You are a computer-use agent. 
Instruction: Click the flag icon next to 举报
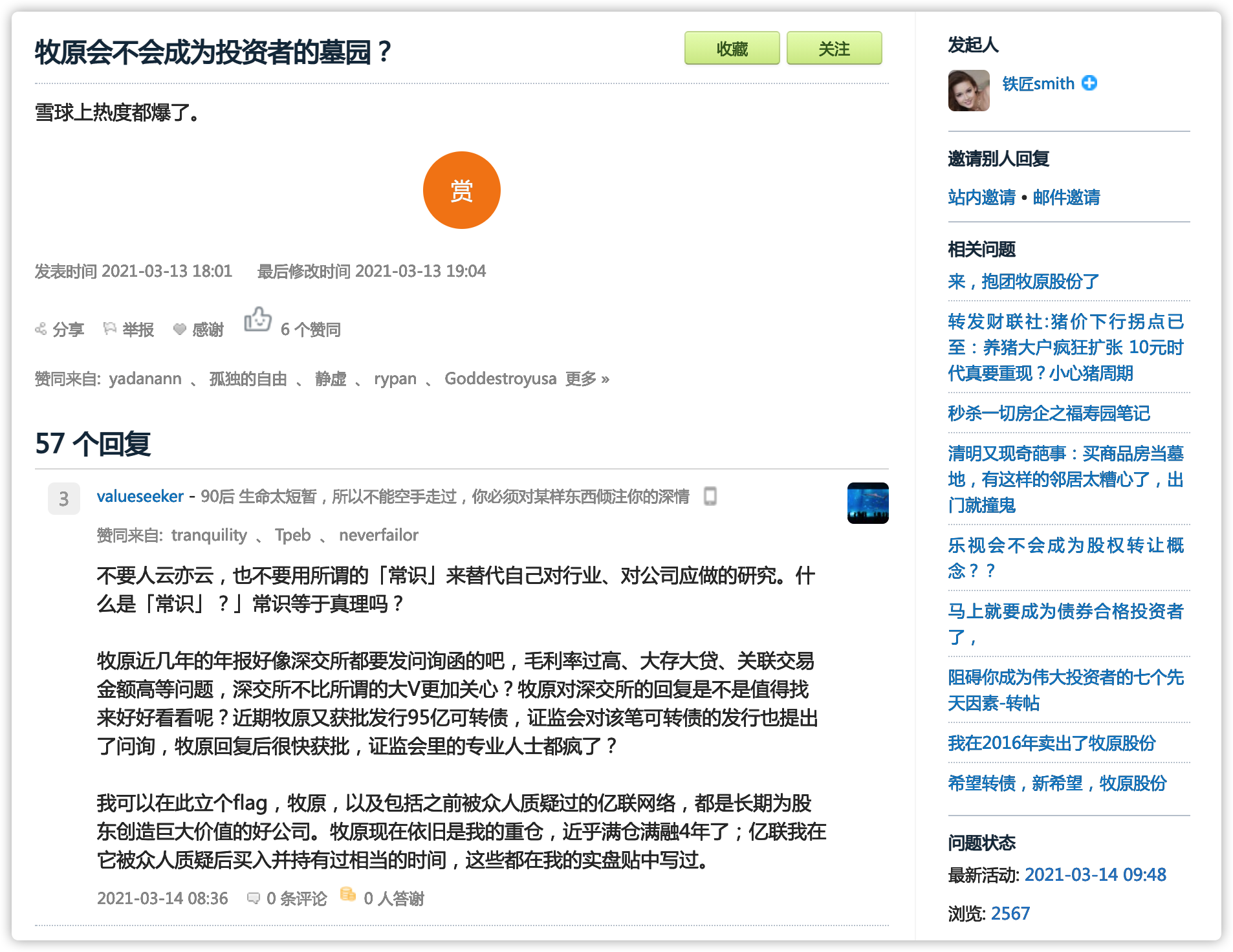click(x=110, y=329)
